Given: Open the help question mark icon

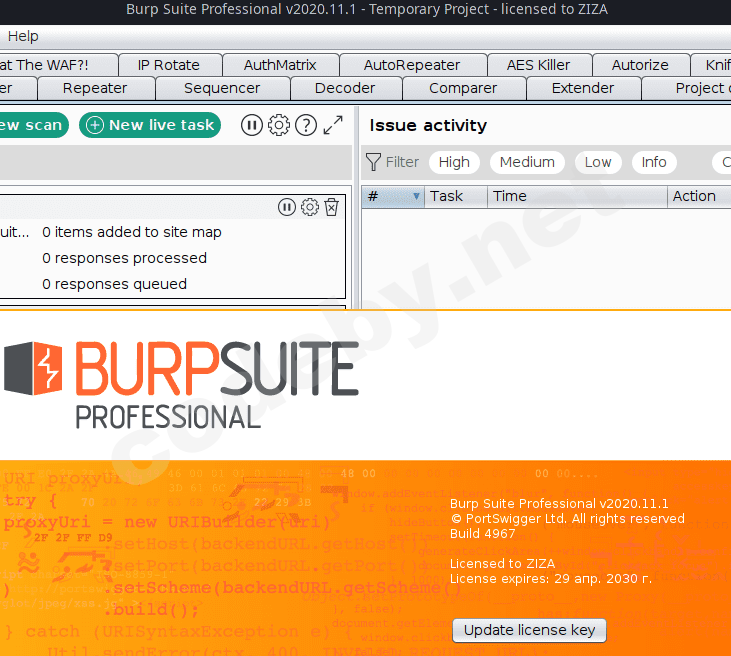Looking at the screenshot, I should click(306, 125).
